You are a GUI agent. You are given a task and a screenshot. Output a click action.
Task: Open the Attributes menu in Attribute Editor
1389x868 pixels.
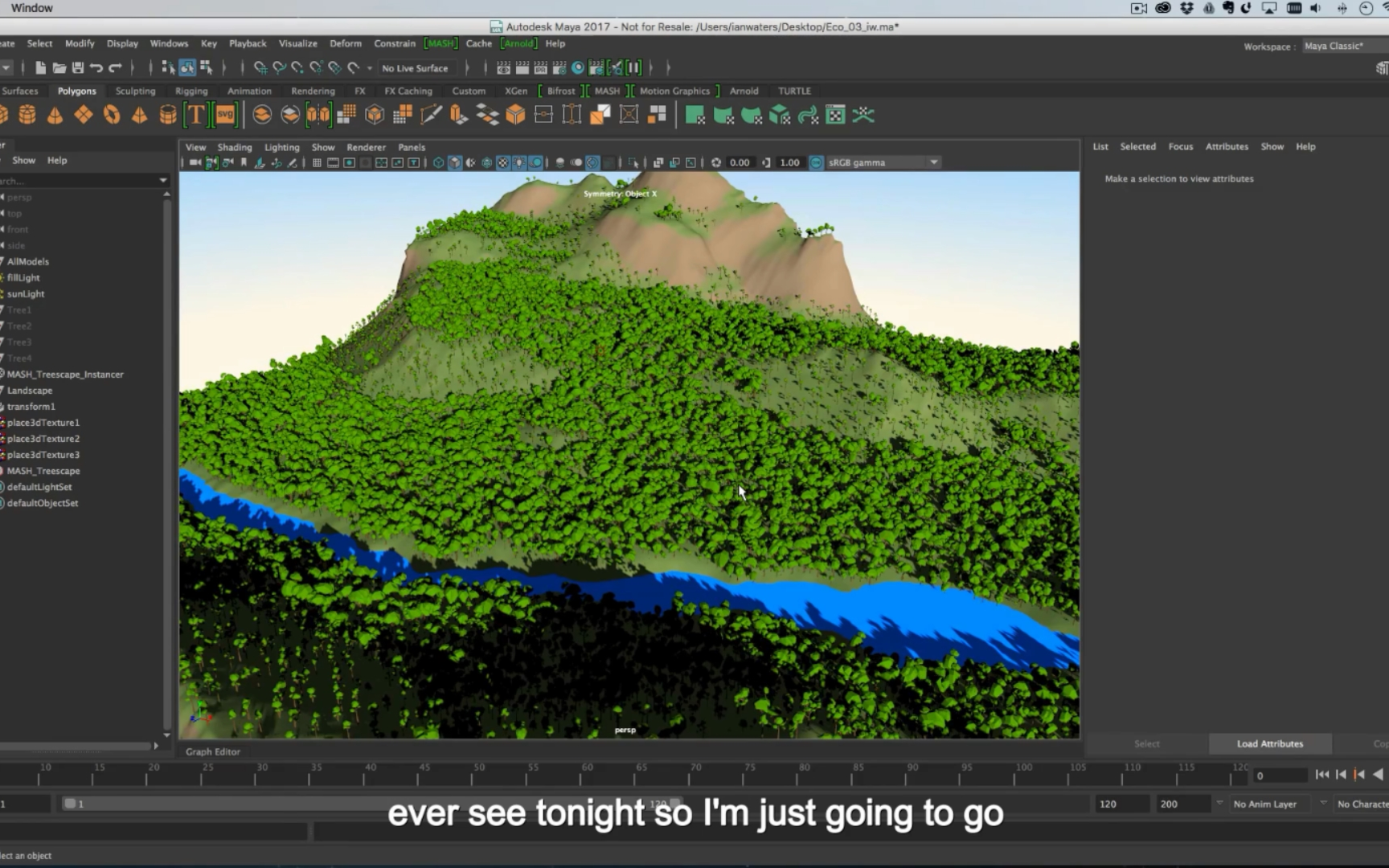click(x=1227, y=146)
